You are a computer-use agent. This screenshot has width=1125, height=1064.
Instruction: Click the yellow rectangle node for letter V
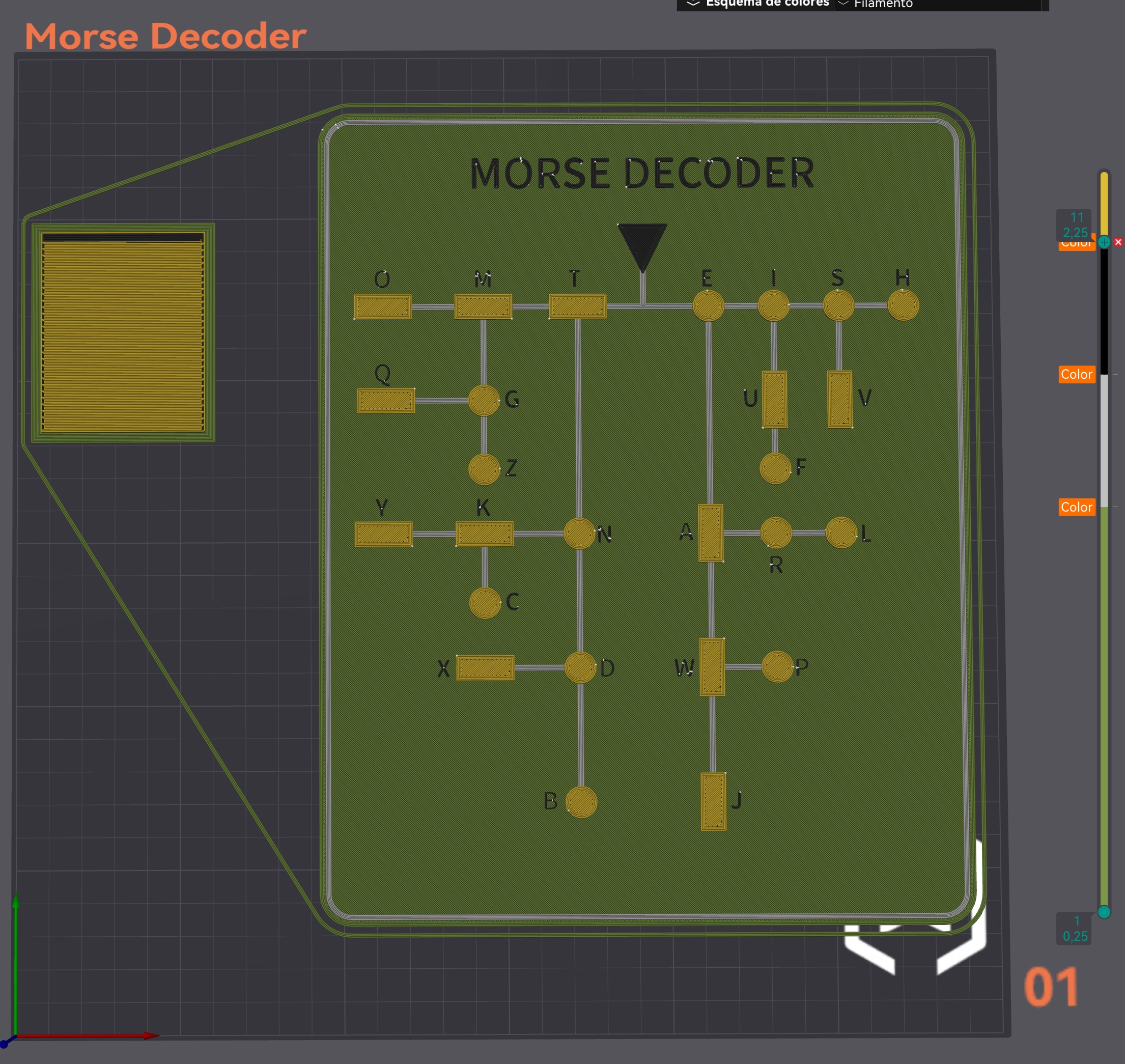pyautogui.click(x=840, y=399)
